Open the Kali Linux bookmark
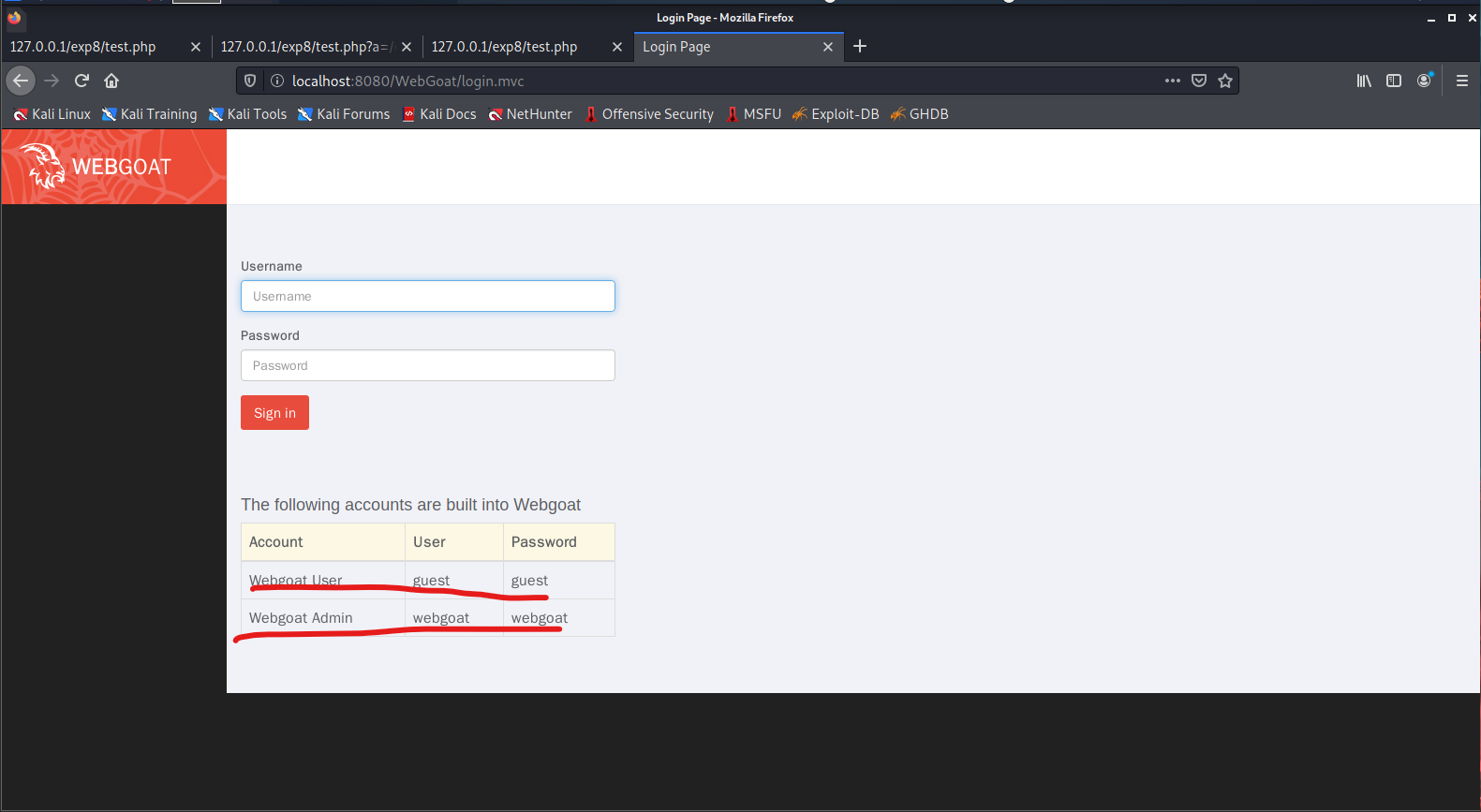Viewport: 1481px width, 812px height. pyautogui.click(x=52, y=114)
